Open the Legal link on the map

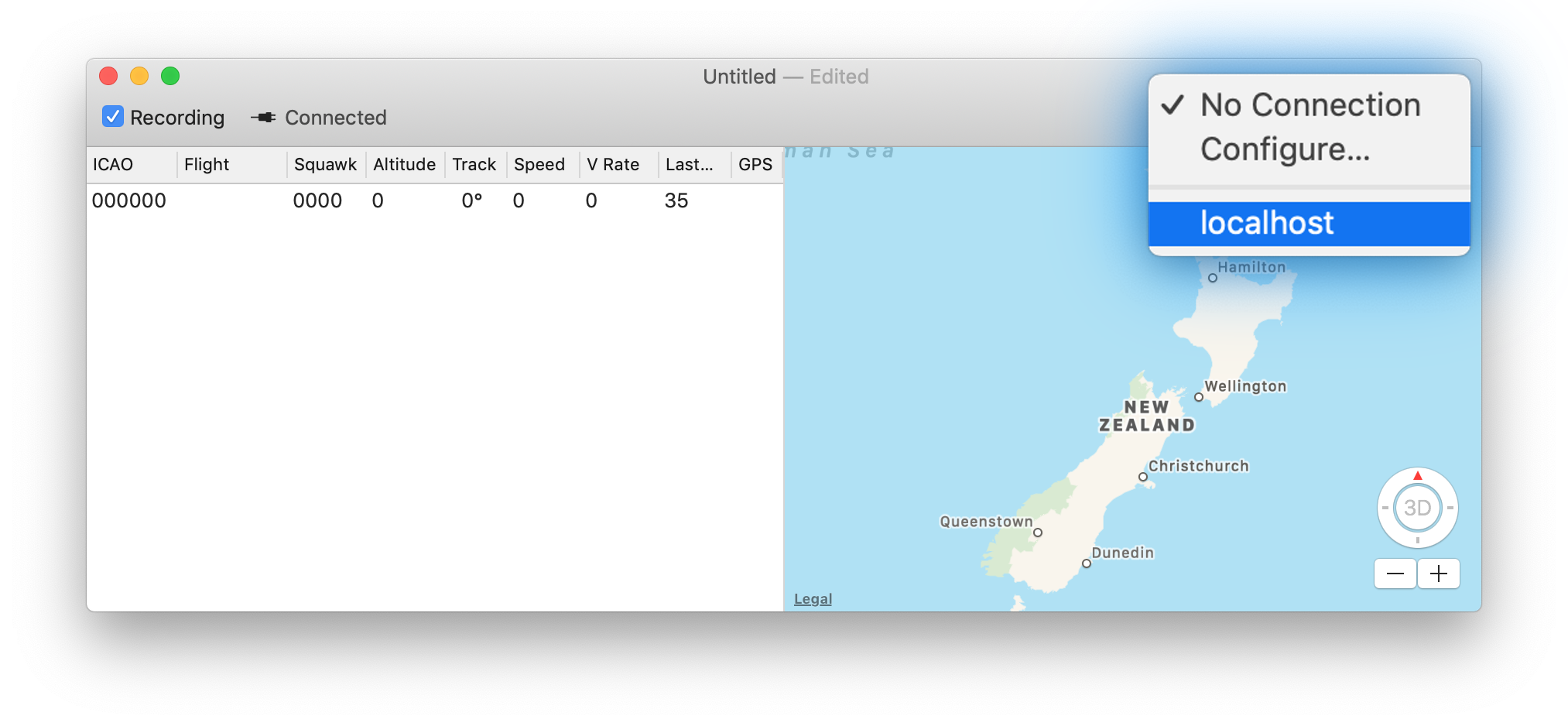(x=813, y=599)
